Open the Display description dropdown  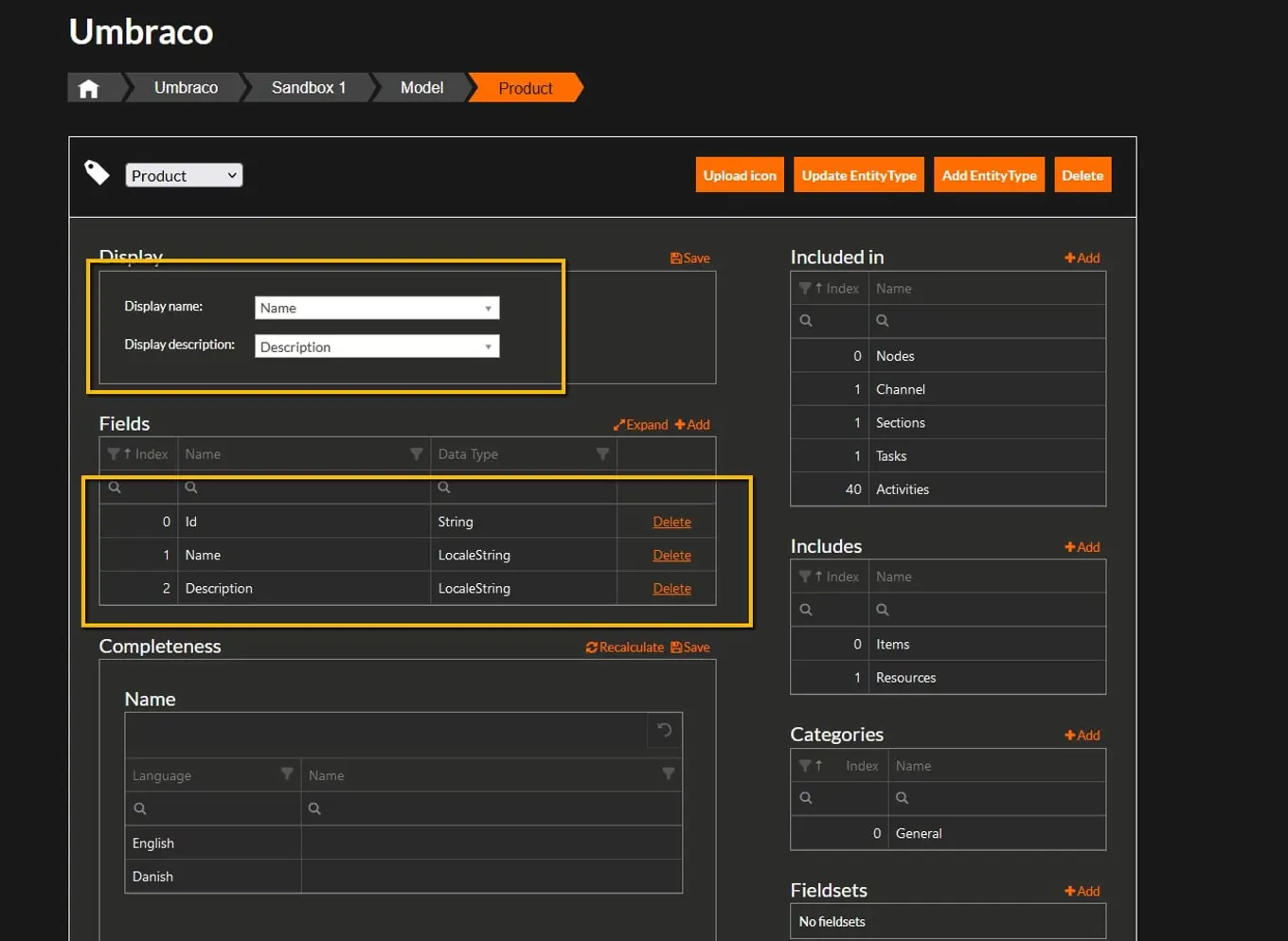[377, 346]
